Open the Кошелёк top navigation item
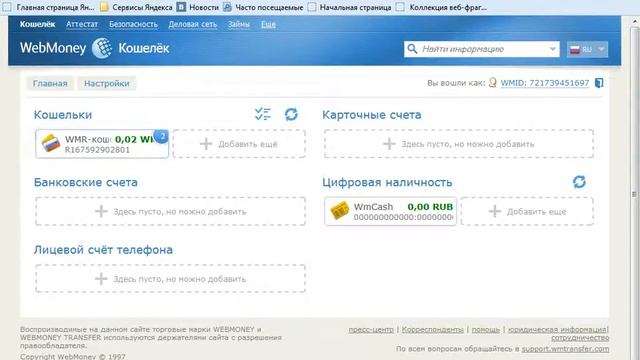This screenshot has height=360, width=640. point(38,24)
